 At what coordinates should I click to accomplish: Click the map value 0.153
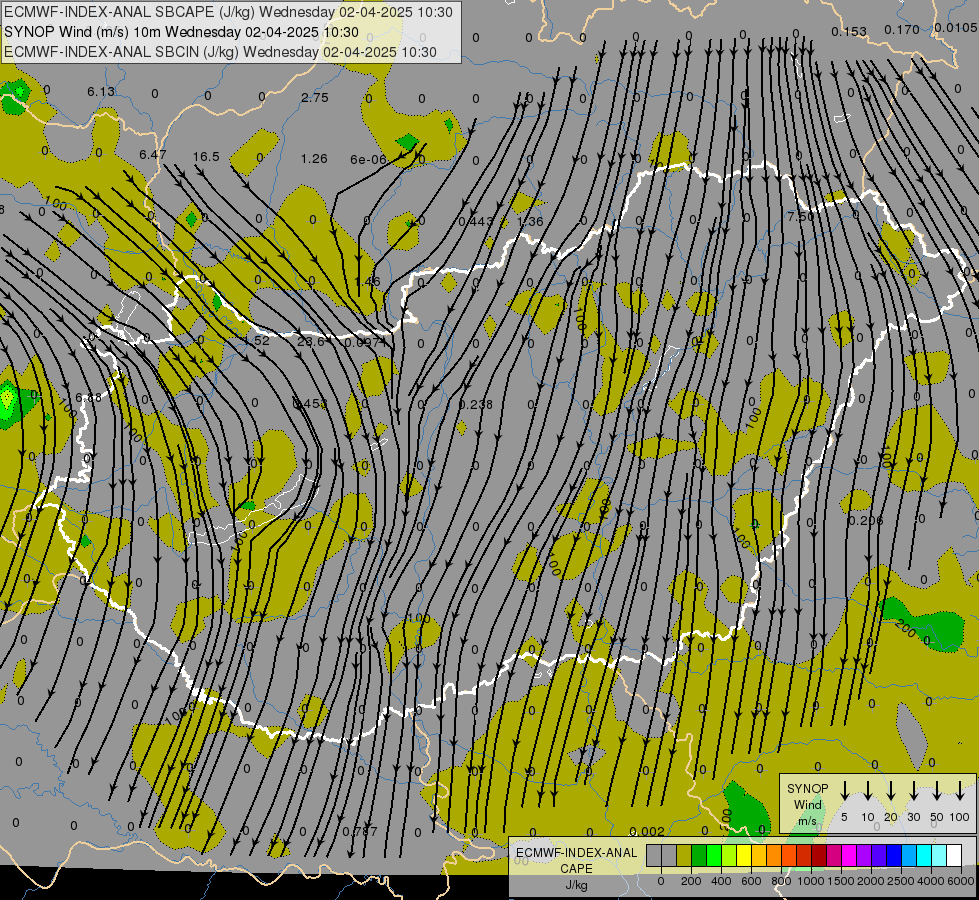(849, 31)
